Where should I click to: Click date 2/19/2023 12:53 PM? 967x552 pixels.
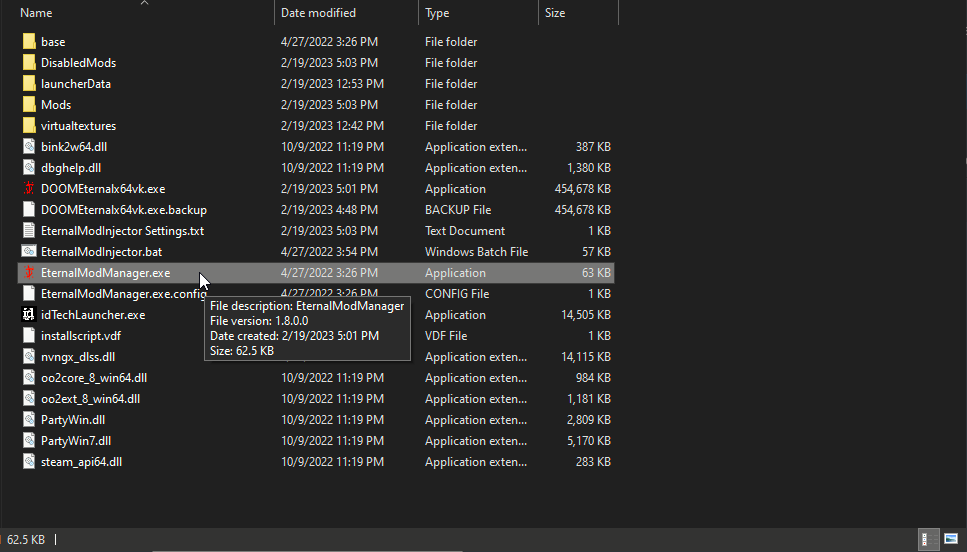[x=332, y=84]
